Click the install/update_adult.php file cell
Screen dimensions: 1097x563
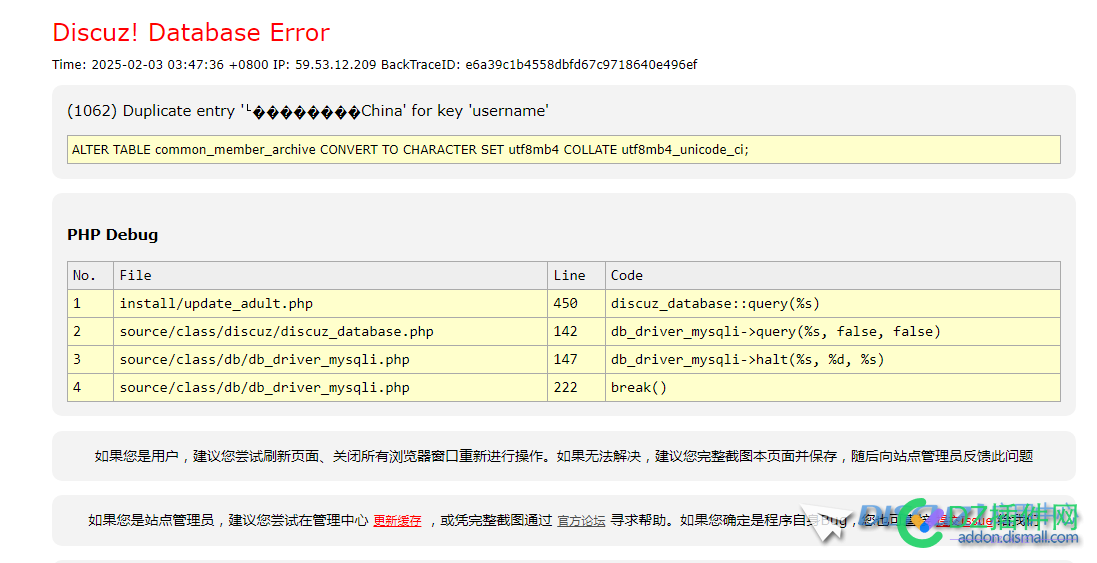click(330, 304)
